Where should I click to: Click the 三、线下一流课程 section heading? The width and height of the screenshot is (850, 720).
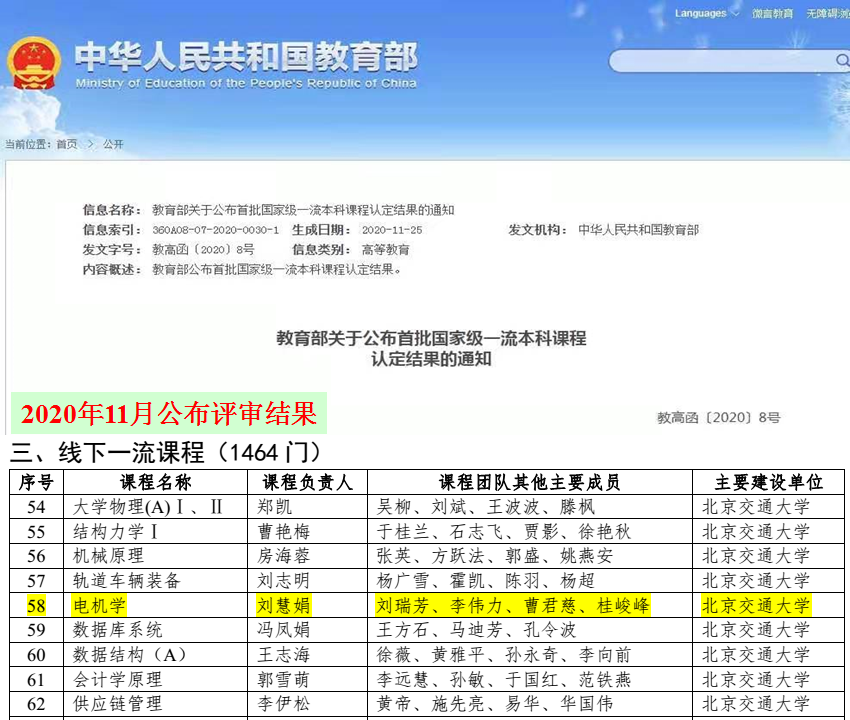pyautogui.click(x=165, y=450)
